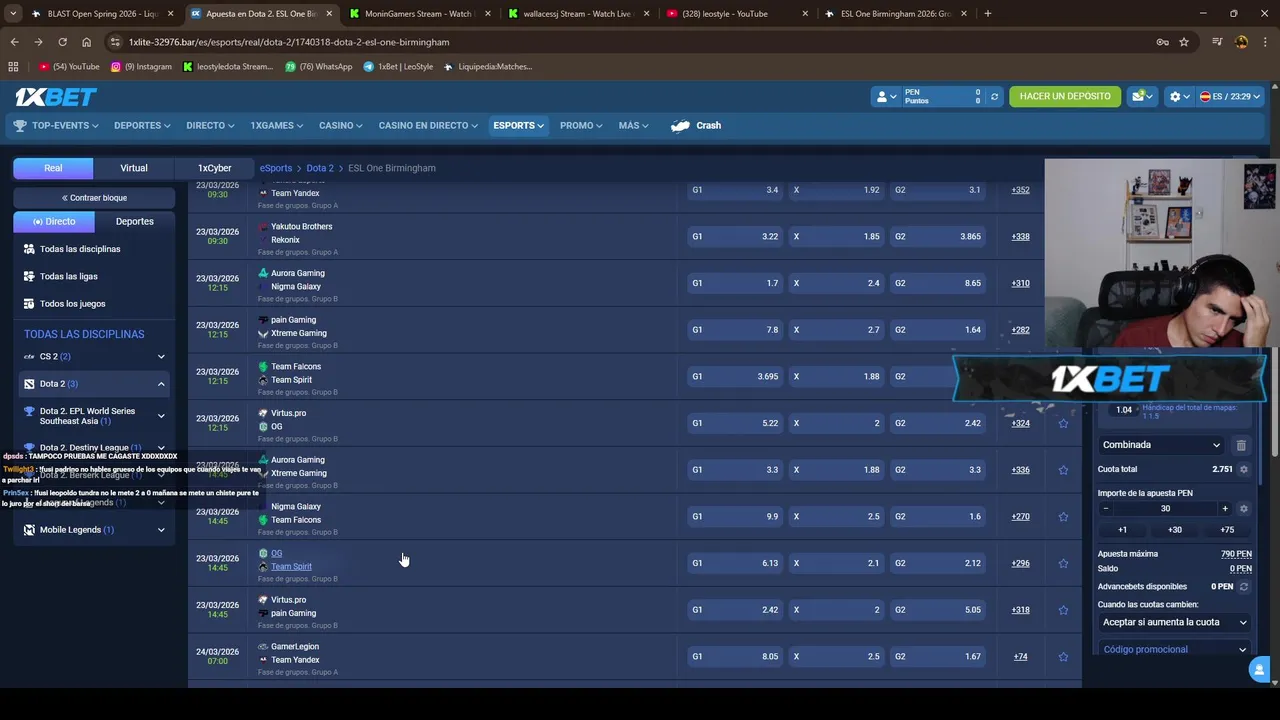Open the chat support bubble icon
1280x720 pixels.
(x=1261, y=670)
